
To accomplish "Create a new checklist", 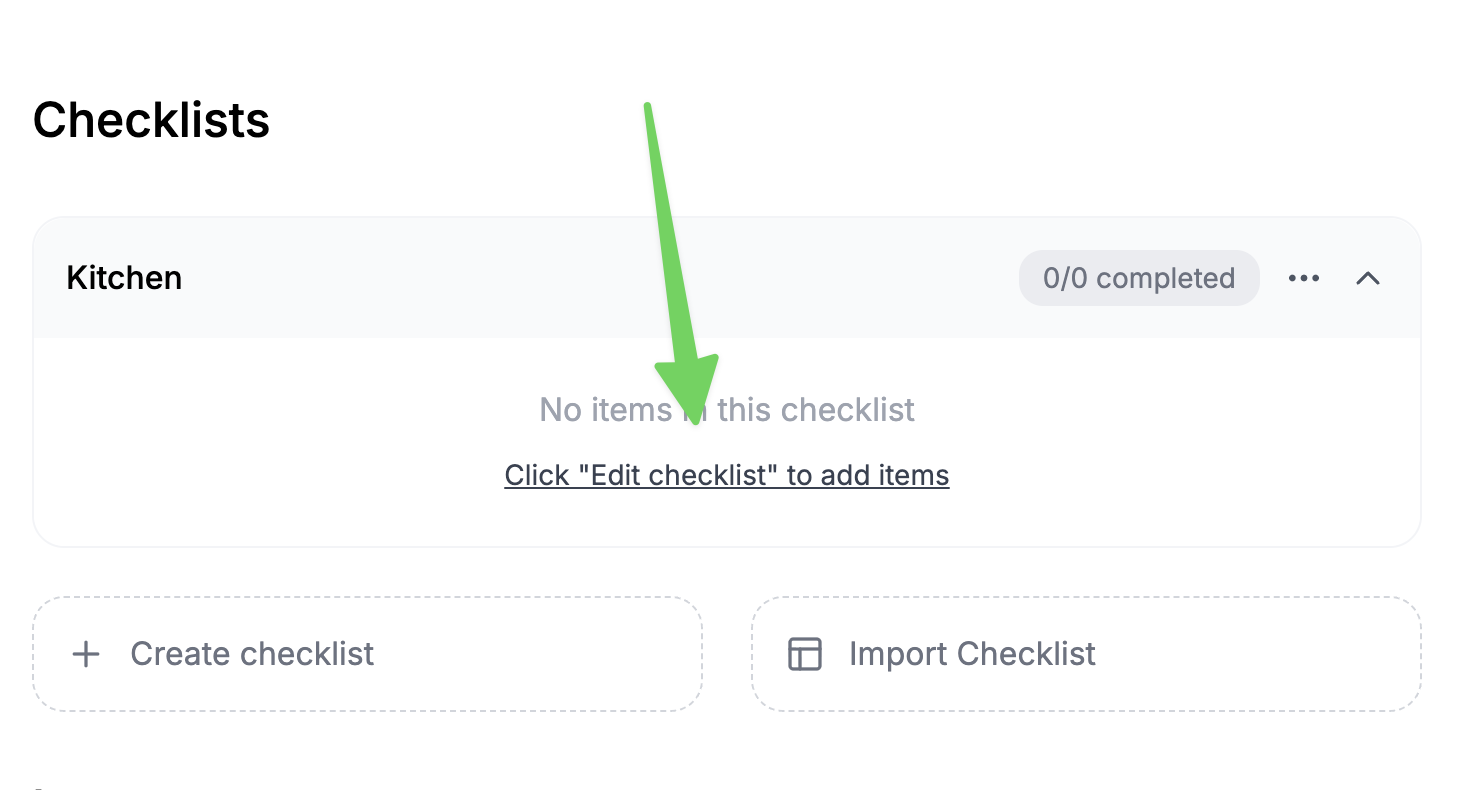I will pos(367,654).
